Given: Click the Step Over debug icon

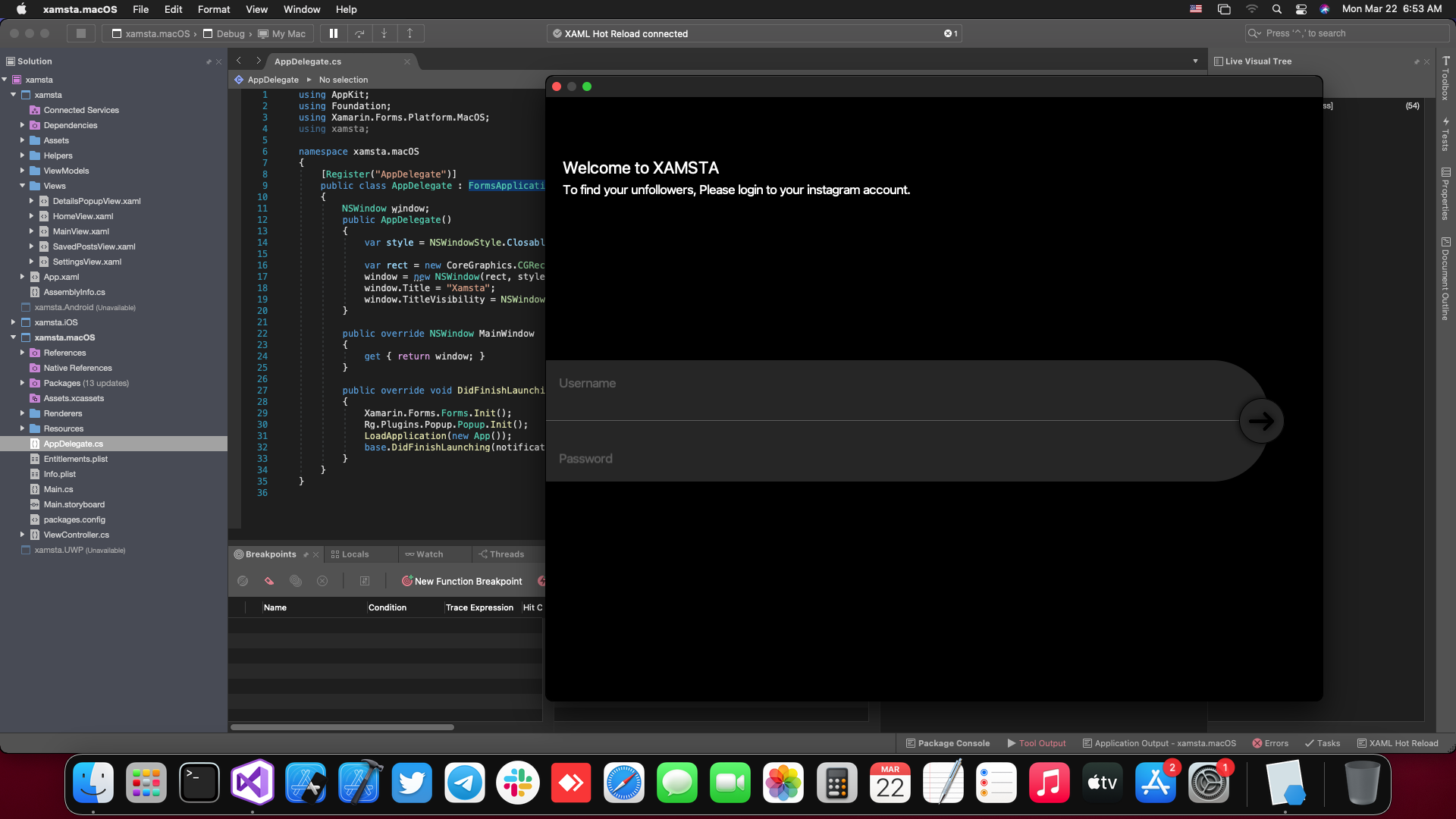Looking at the screenshot, I should point(359,33).
